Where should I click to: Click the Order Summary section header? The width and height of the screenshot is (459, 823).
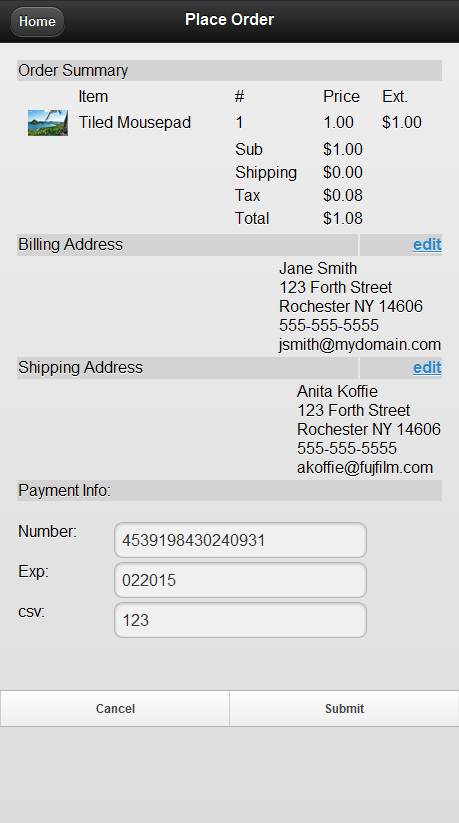point(230,70)
